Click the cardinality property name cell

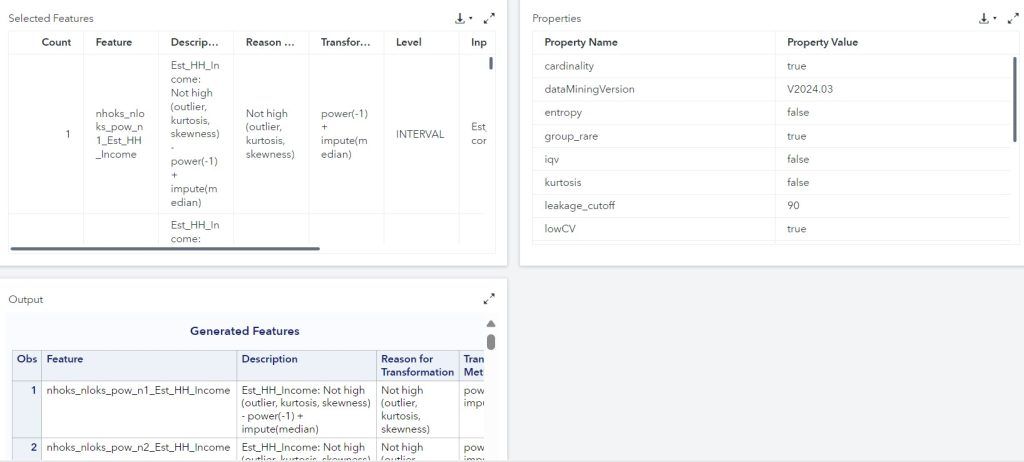click(x=569, y=66)
